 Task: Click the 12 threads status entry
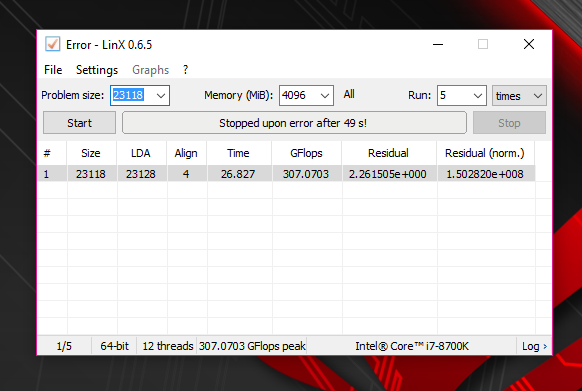pyautogui.click(x=167, y=346)
